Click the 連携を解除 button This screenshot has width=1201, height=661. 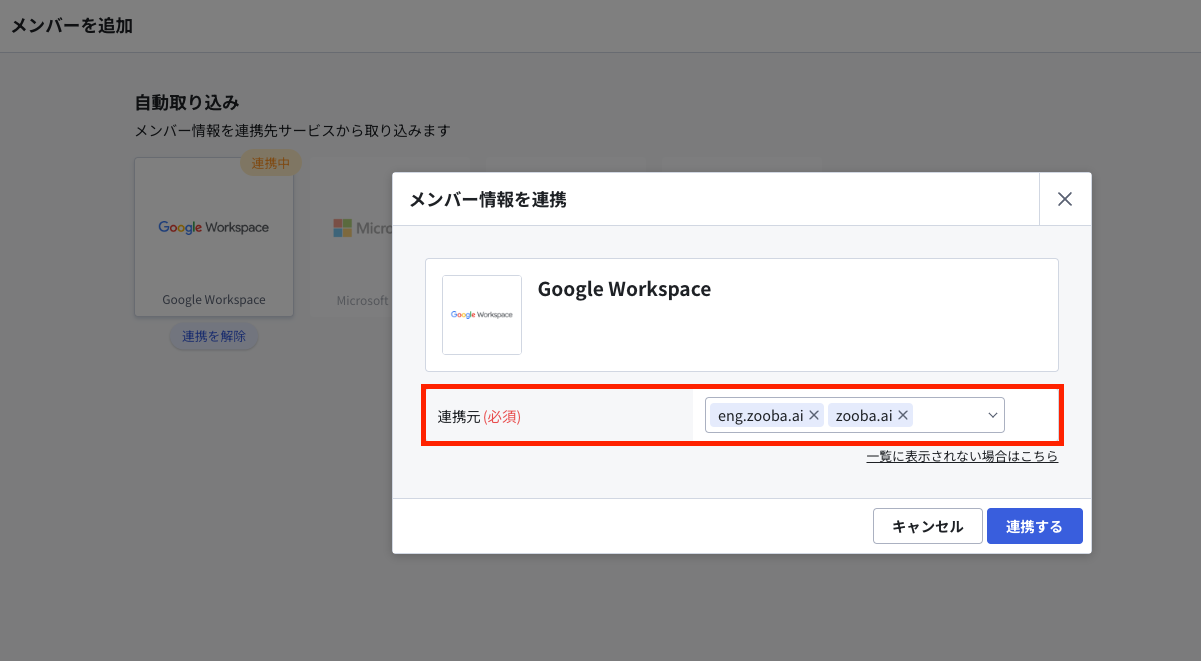[214, 336]
